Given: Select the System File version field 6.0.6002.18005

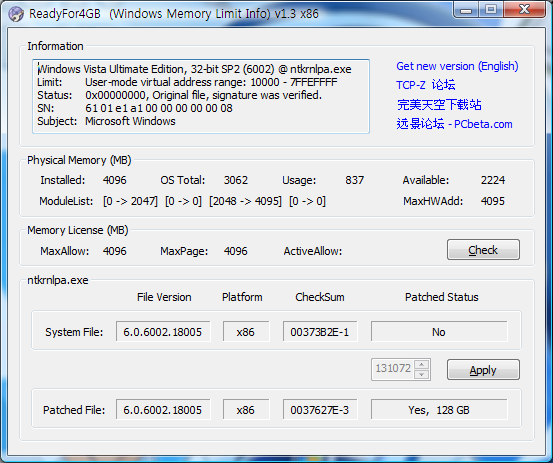Looking at the screenshot, I should (163, 331).
